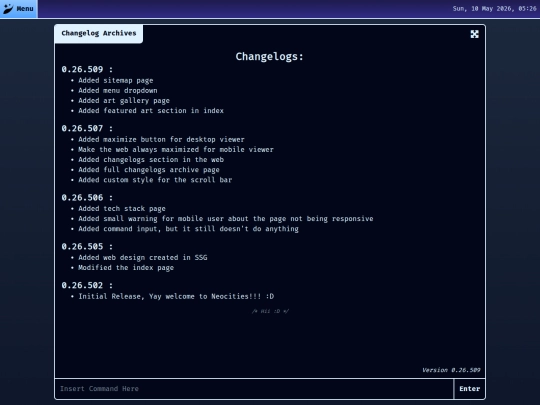This screenshot has width=540, height=405.
Task: Click the Changelogs: heading
Action: [270, 56]
